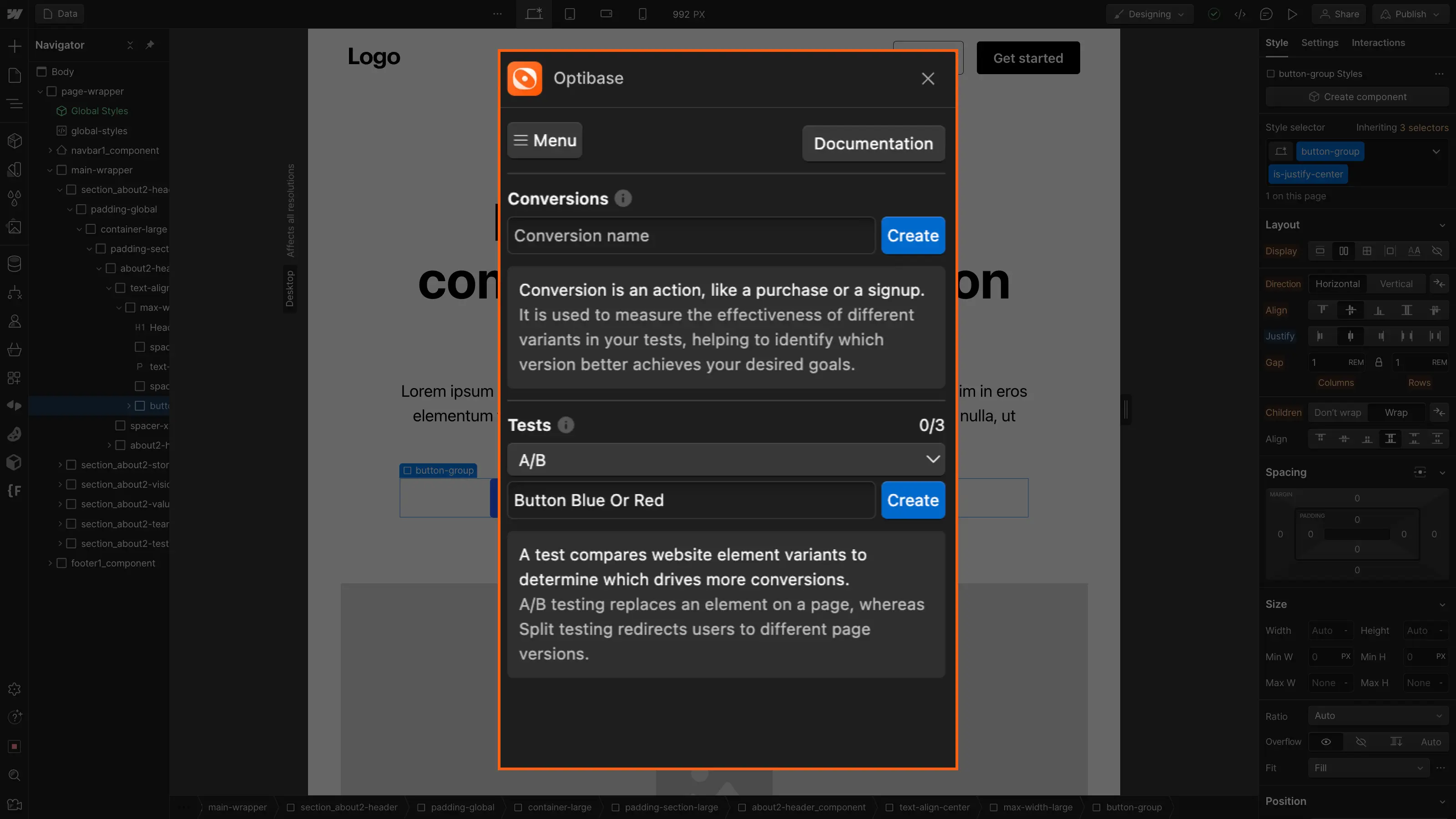Select the code view toggle icon
The height and width of the screenshot is (819, 1456).
1240,14
